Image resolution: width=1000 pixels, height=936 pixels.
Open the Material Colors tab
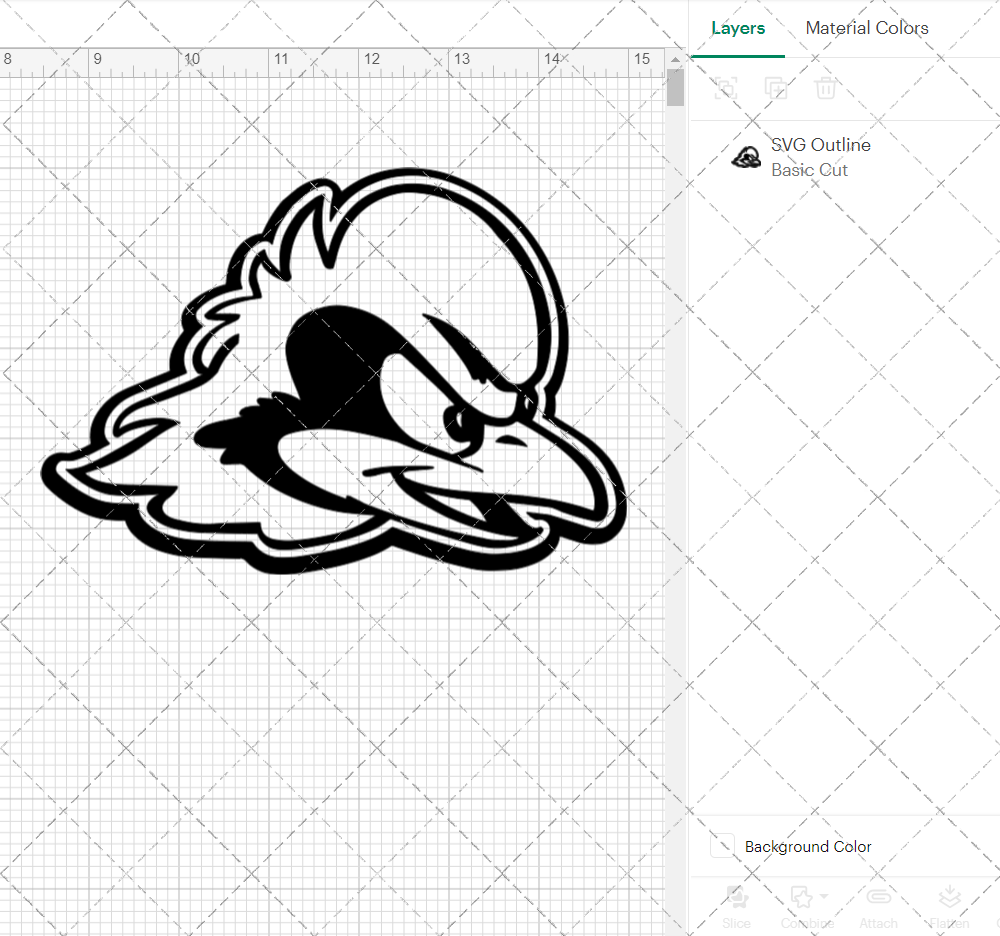coord(867,28)
